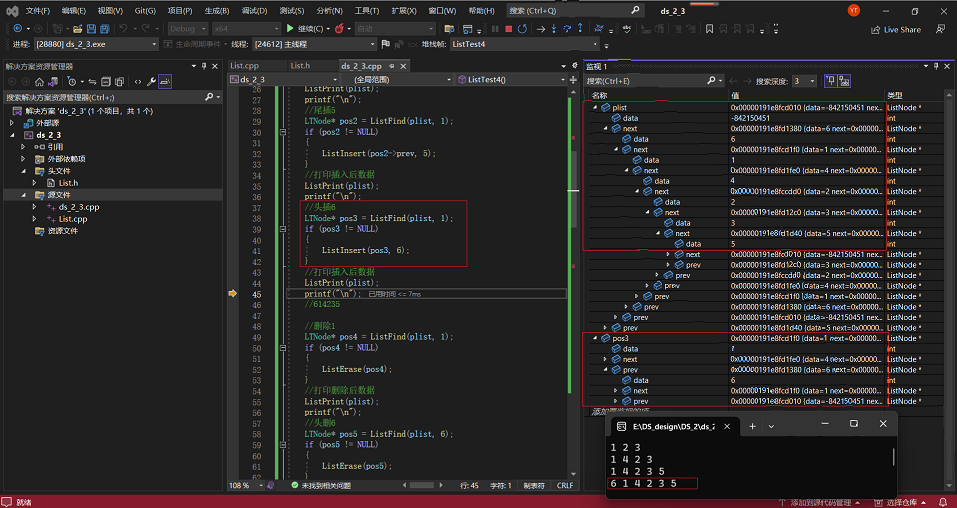Click the search magnifier in Watch 1
This screenshot has width=957, height=508.
coord(712,81)
